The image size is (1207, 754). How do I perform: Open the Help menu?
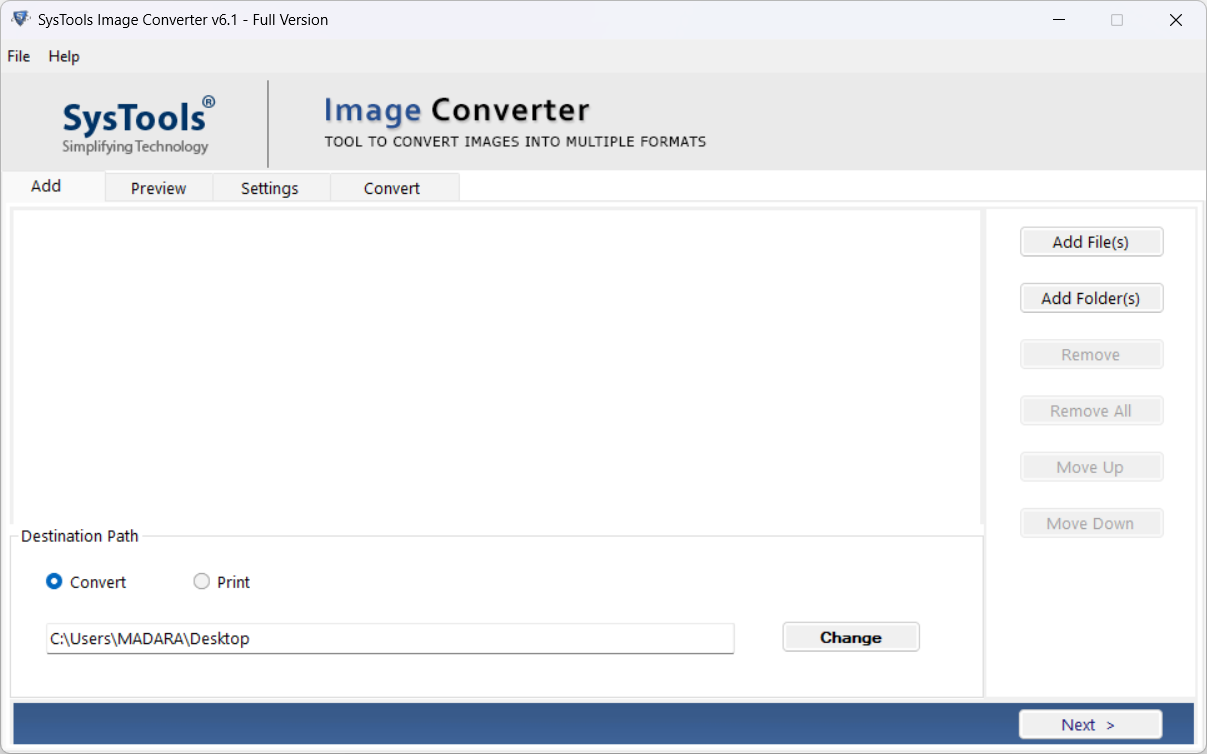(x=64, y=56)
